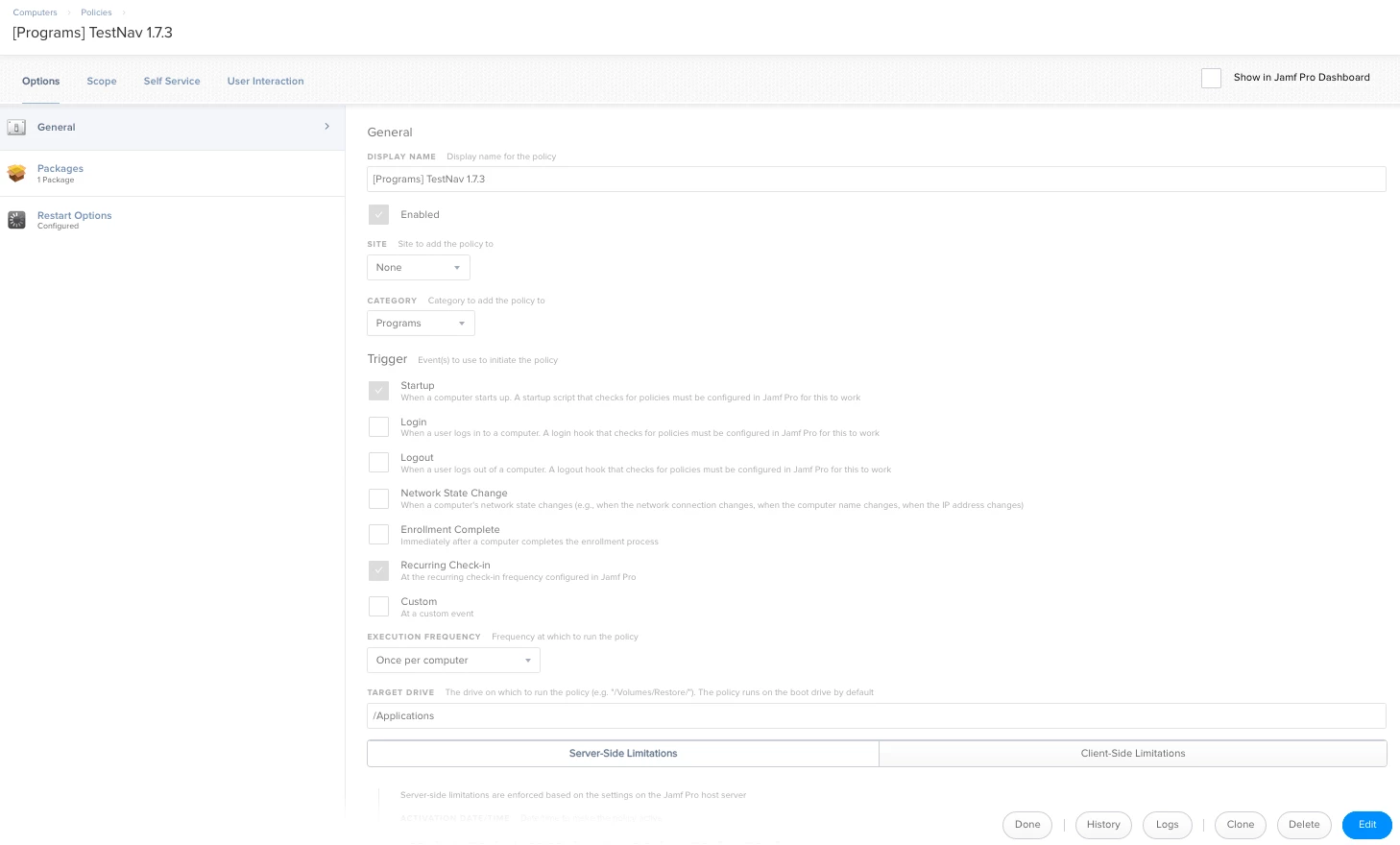Switch to the Options tab

click(40, 82)
